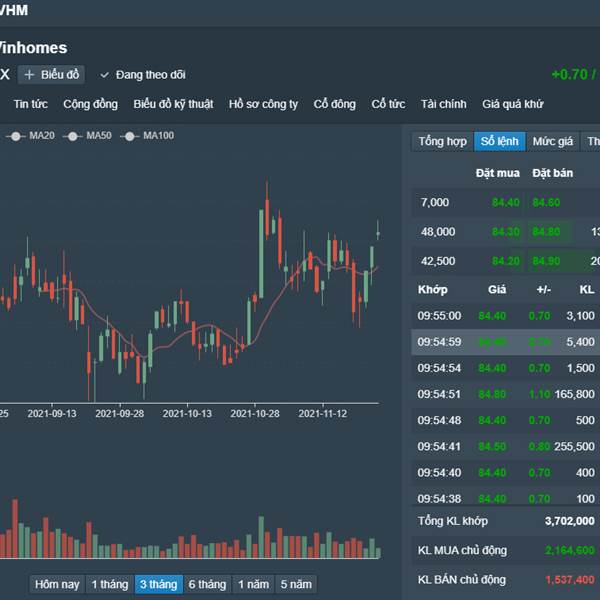600x600 pixels.
Task: Click the Tổng KL khớp value 3,702,000
Action: point(570,521)
